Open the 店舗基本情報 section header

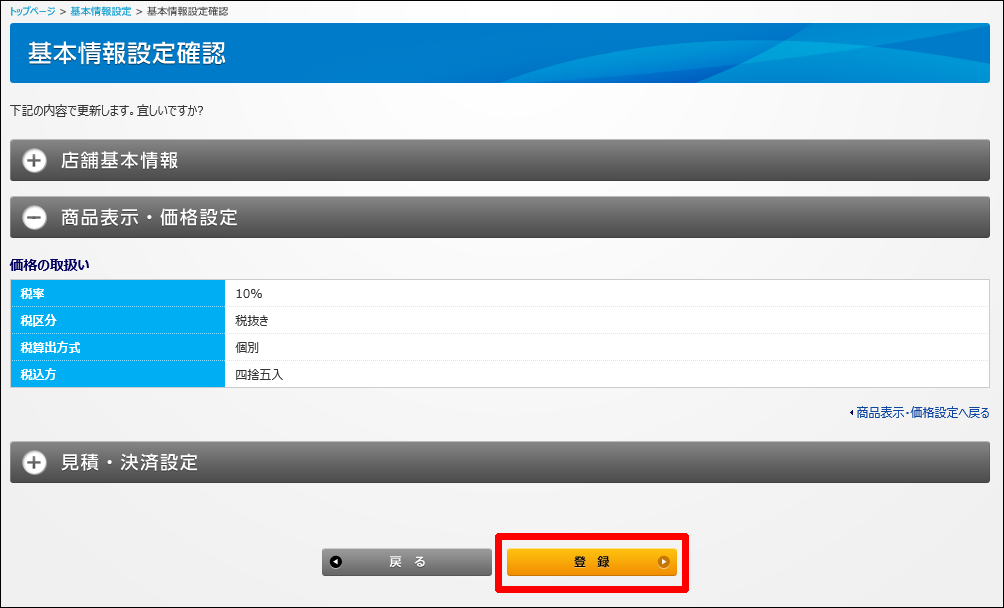point(500,160)
